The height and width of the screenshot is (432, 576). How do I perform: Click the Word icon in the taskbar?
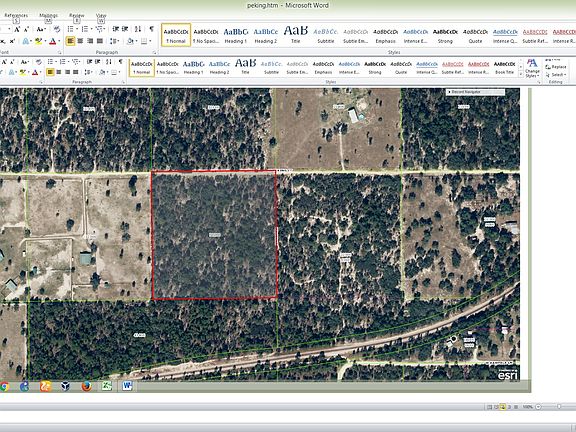pyautogui.click(x=127, y=386)
